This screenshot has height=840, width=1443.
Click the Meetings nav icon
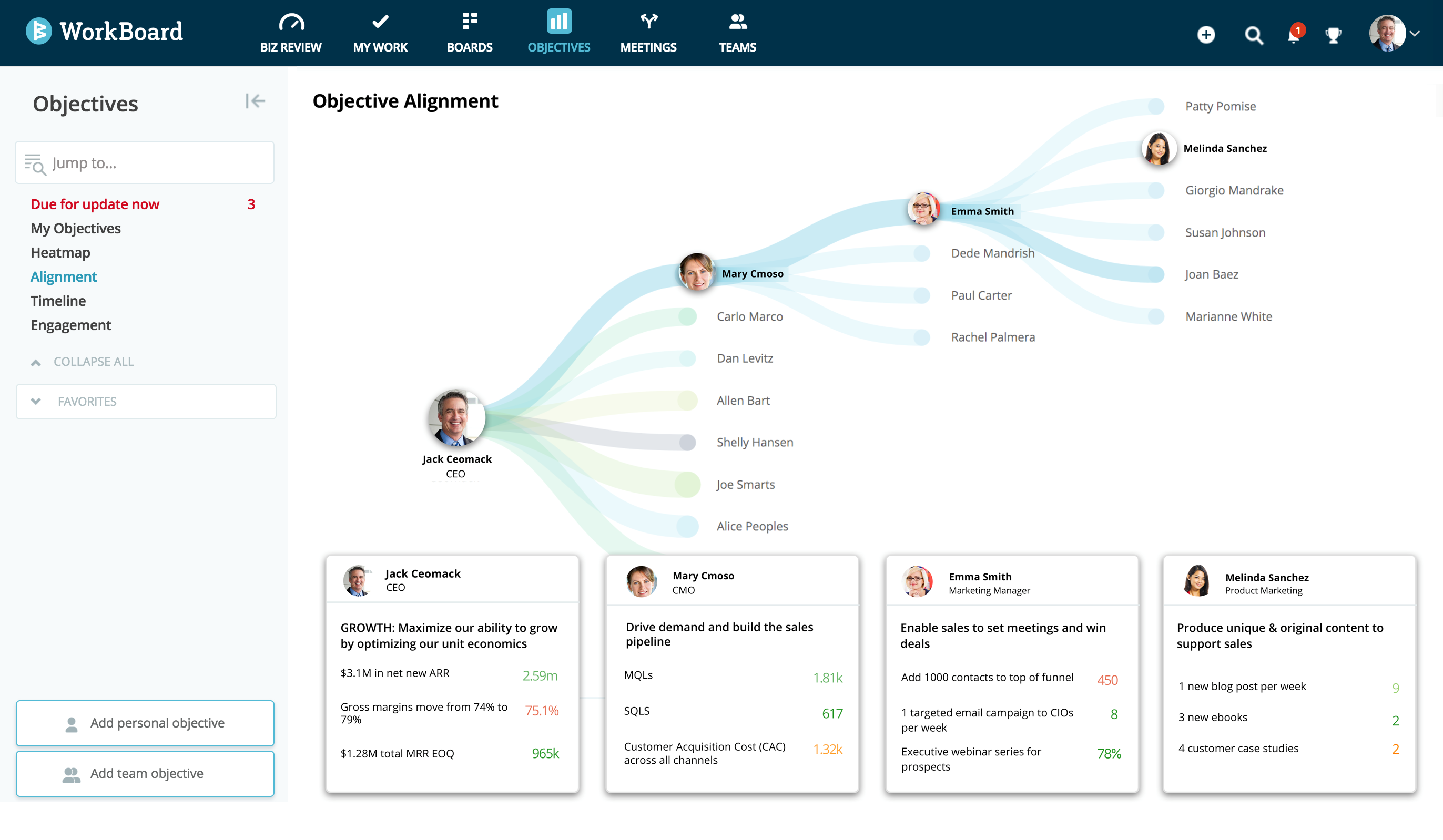click(648, 22)
